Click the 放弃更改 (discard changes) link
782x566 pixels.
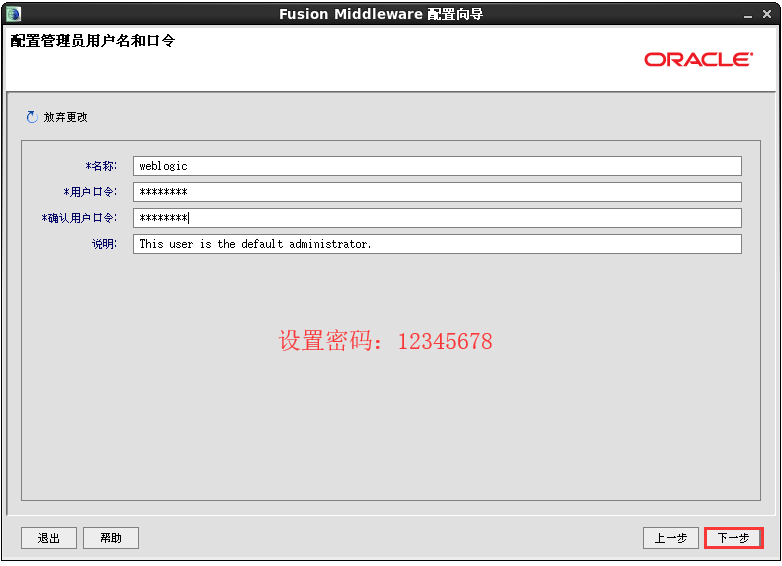[65, 117]
